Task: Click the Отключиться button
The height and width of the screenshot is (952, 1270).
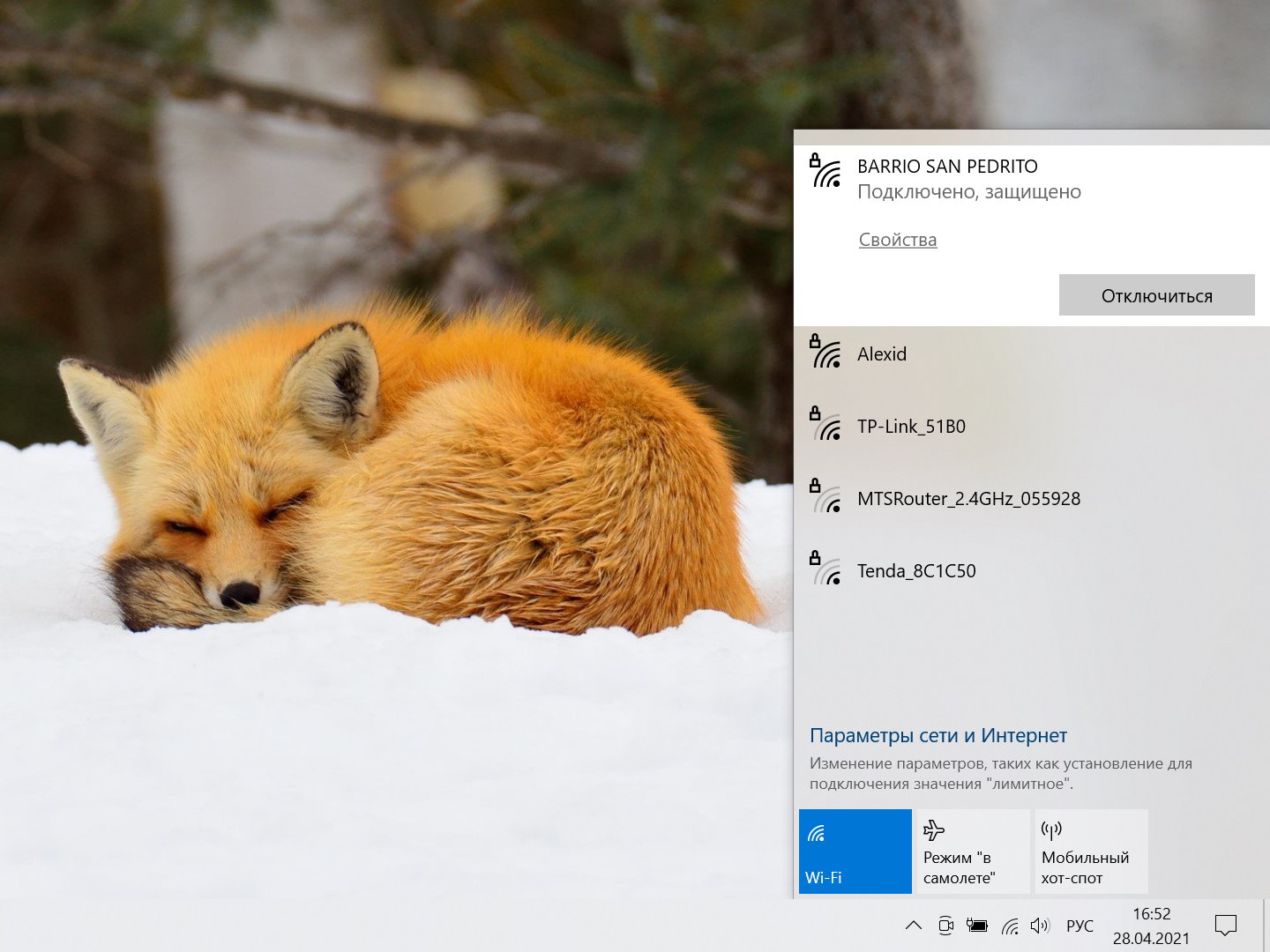Action: pyautogui.click(x=1157, y=295)
